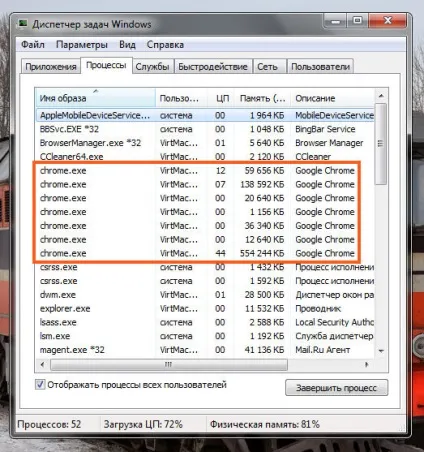Click horizontal scrollbar right arrow
The height and width of the screenshot is (452, 424).
367,365
